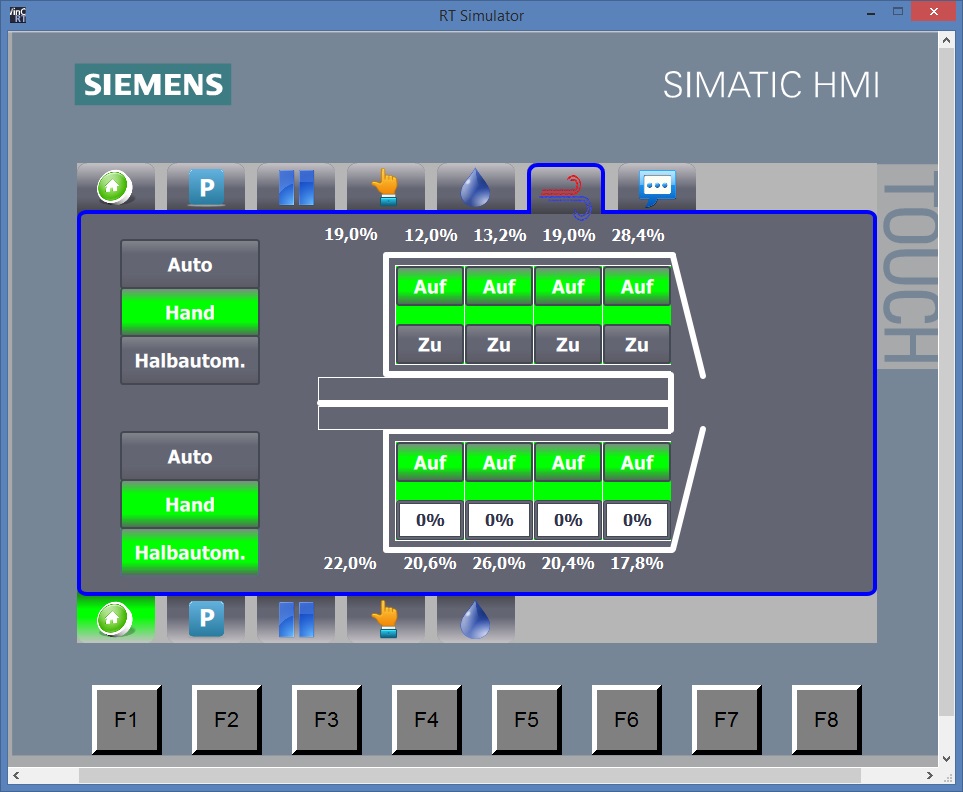Screen dimensions: 963x792
Task: Click the F6 function key
Action: (x=627, y=720)
